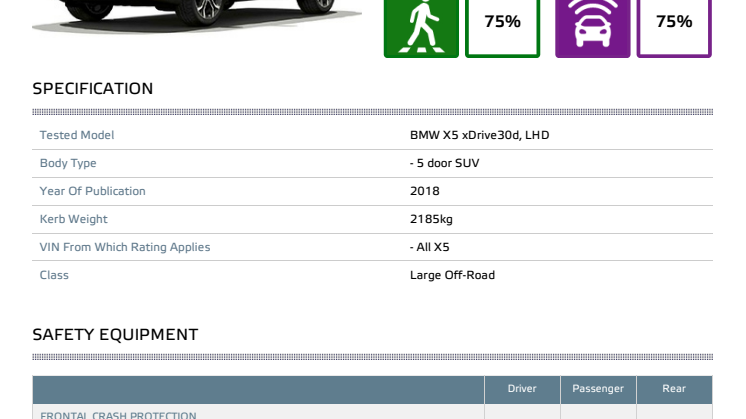
Task: Click the Large Off-Road class value
Action: 452,275
